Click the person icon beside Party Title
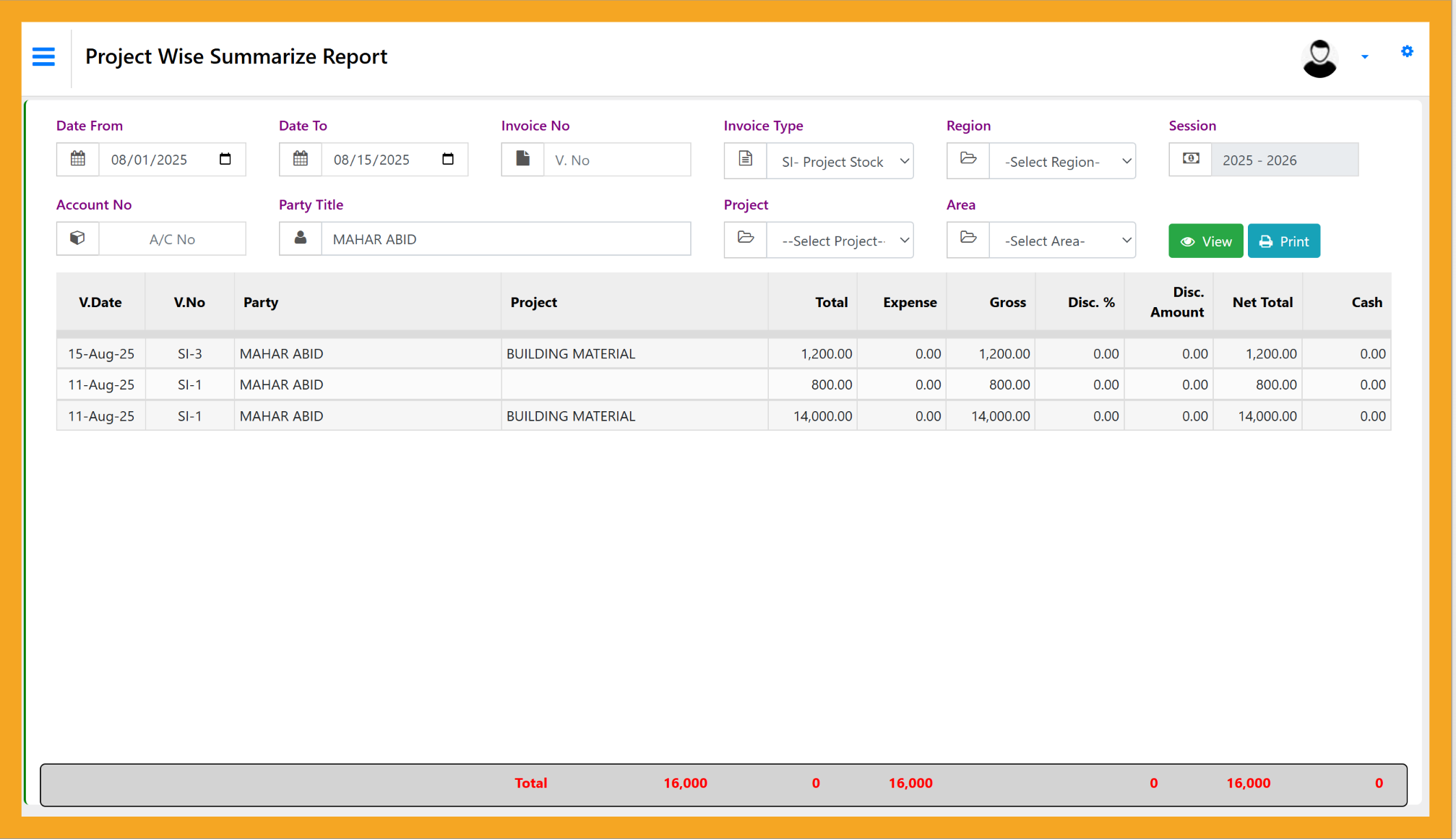Image resolution: width=1456 pixels, height=839 pixels. click(x=300, y=238)
